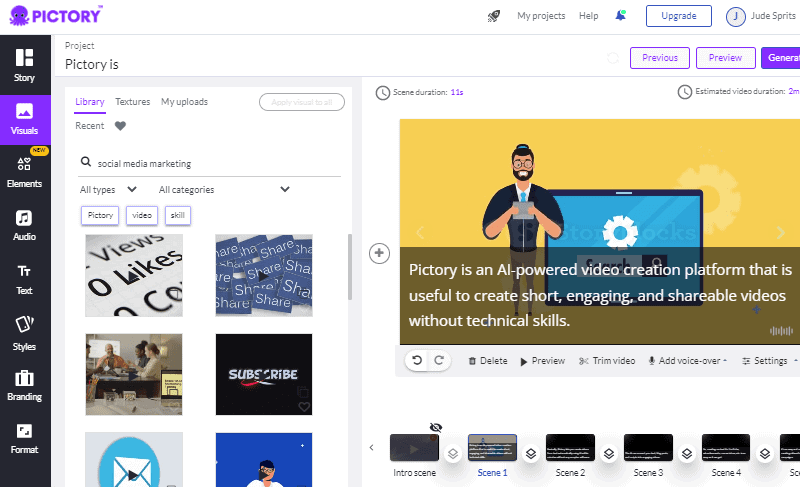Click transition icon between Intro and Scene 1
Screen dimensions: 800x487
453,453
